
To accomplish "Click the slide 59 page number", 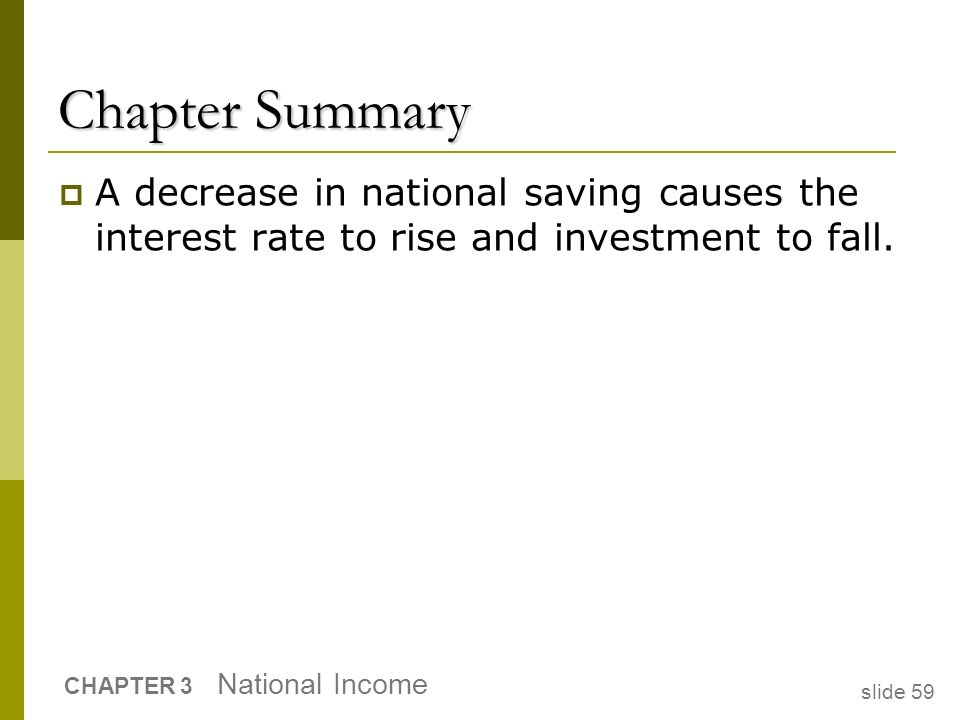I will 898,692.
